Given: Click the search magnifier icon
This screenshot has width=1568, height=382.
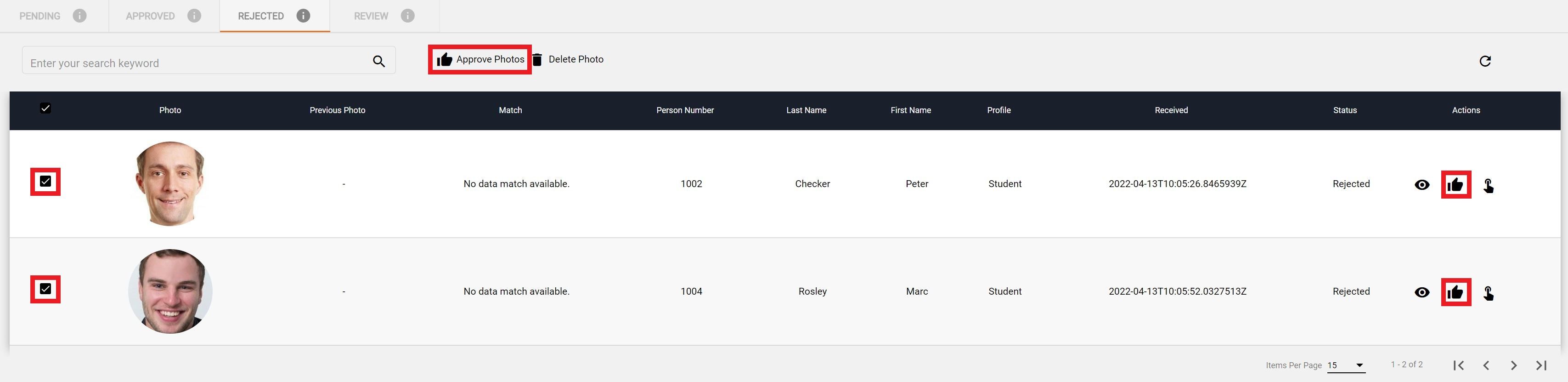Looking at the screenshot, I should pos(378,61).
